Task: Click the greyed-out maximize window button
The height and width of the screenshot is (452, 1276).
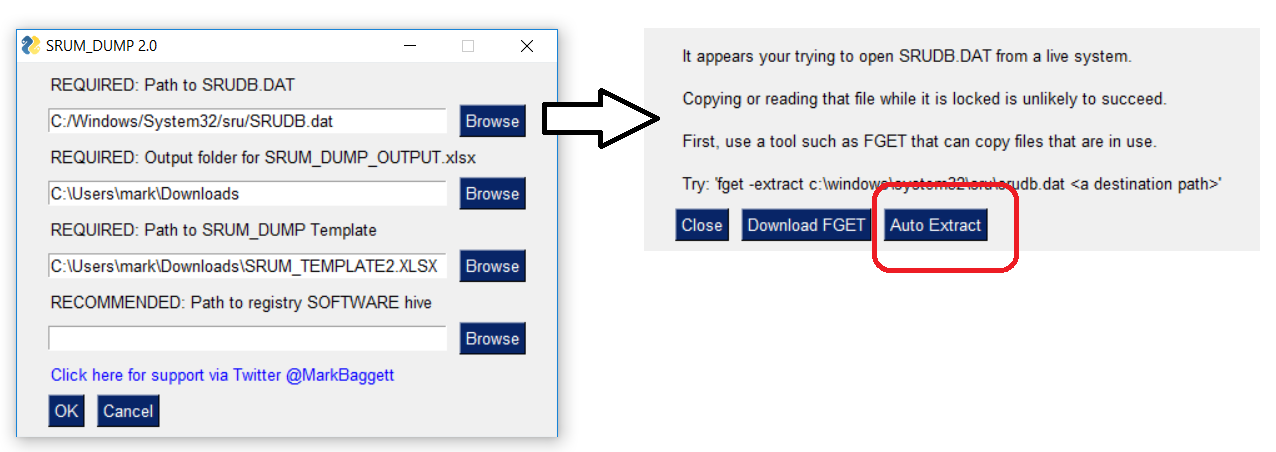Action: (x=468, y=46)
